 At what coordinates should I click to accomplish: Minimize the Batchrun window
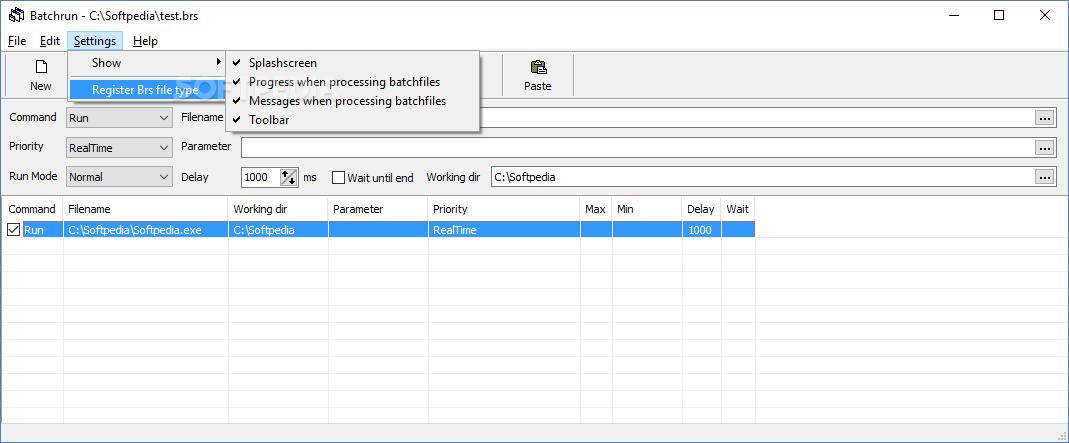953,16
